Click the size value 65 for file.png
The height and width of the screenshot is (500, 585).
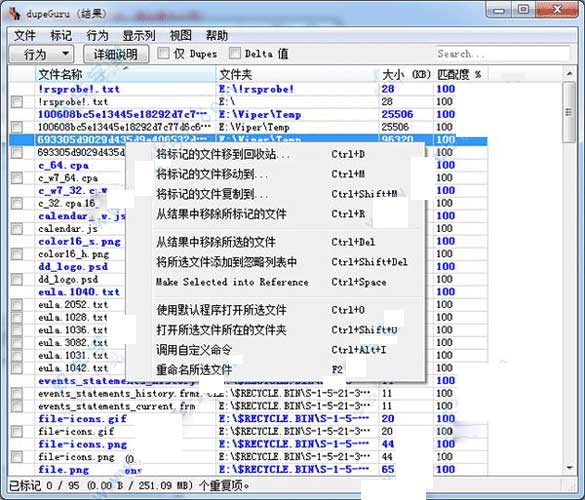tap(388, 469)
